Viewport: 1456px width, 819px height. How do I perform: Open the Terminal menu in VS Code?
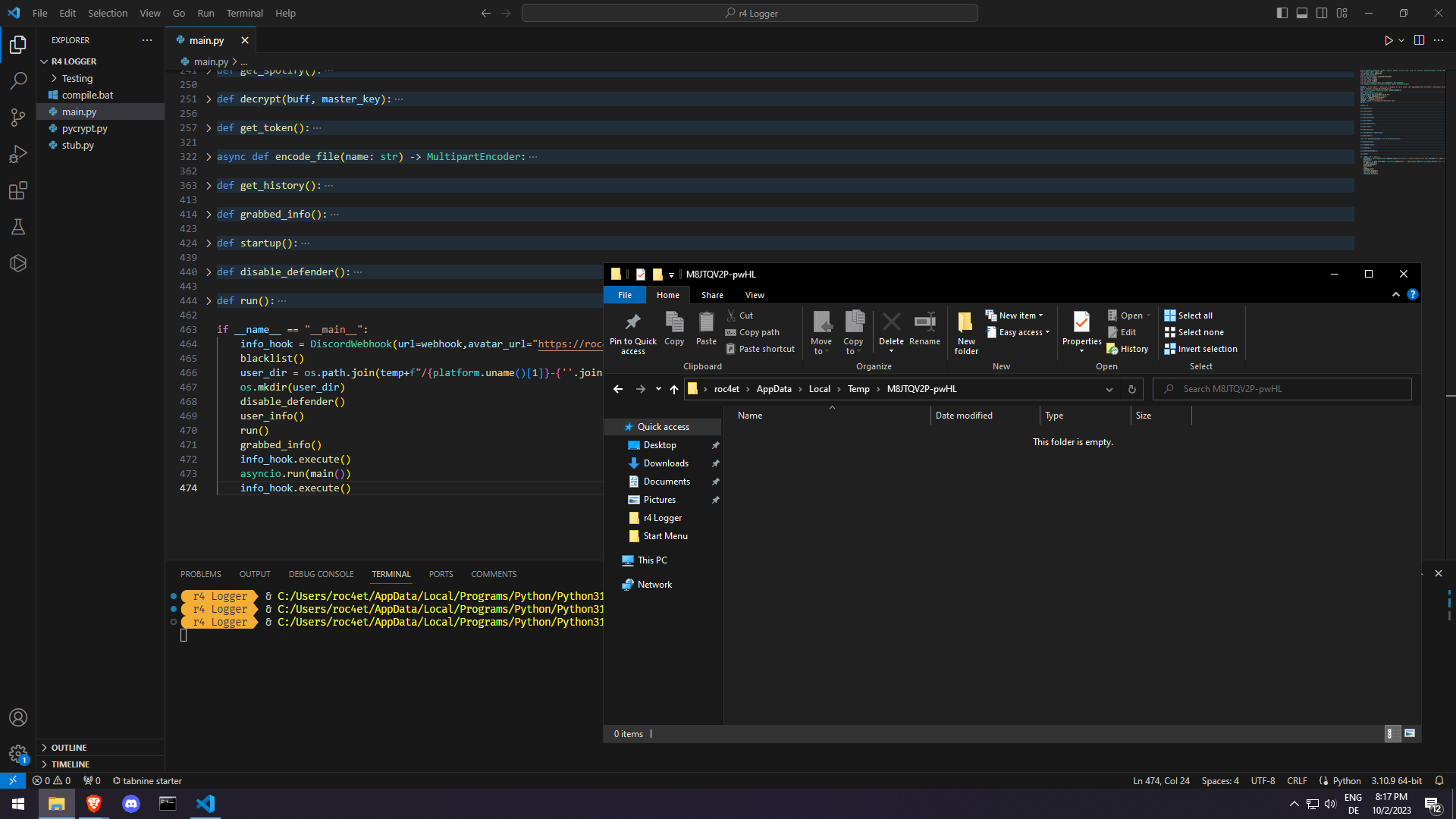[244, 13]
